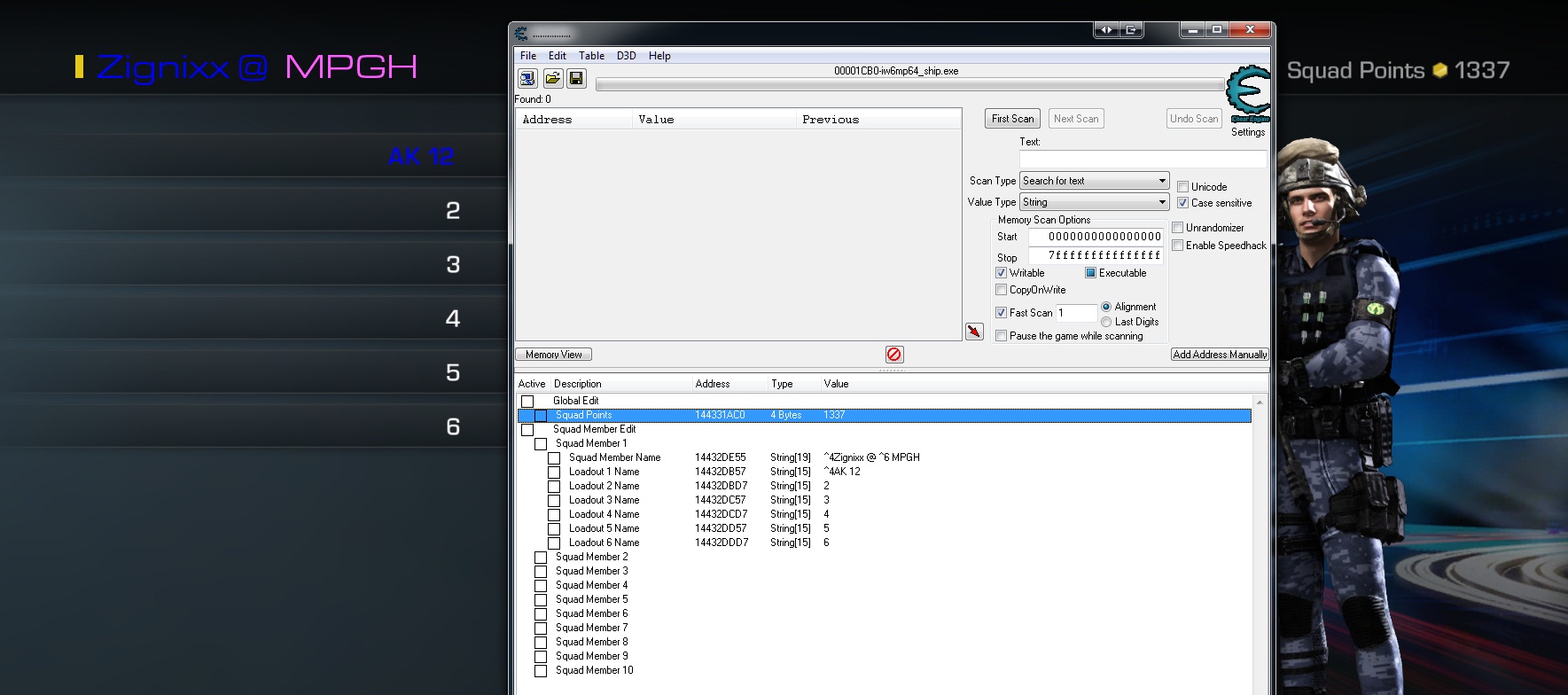The height and width of the screenshot is (695, 1568).
Task: Click the Loadout 3 Name description
Action: [604, 500]
